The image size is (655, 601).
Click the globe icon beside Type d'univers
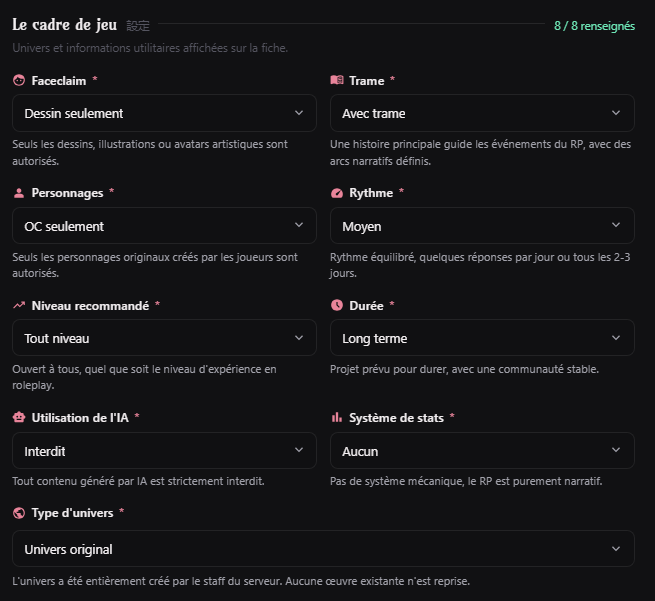19,512
